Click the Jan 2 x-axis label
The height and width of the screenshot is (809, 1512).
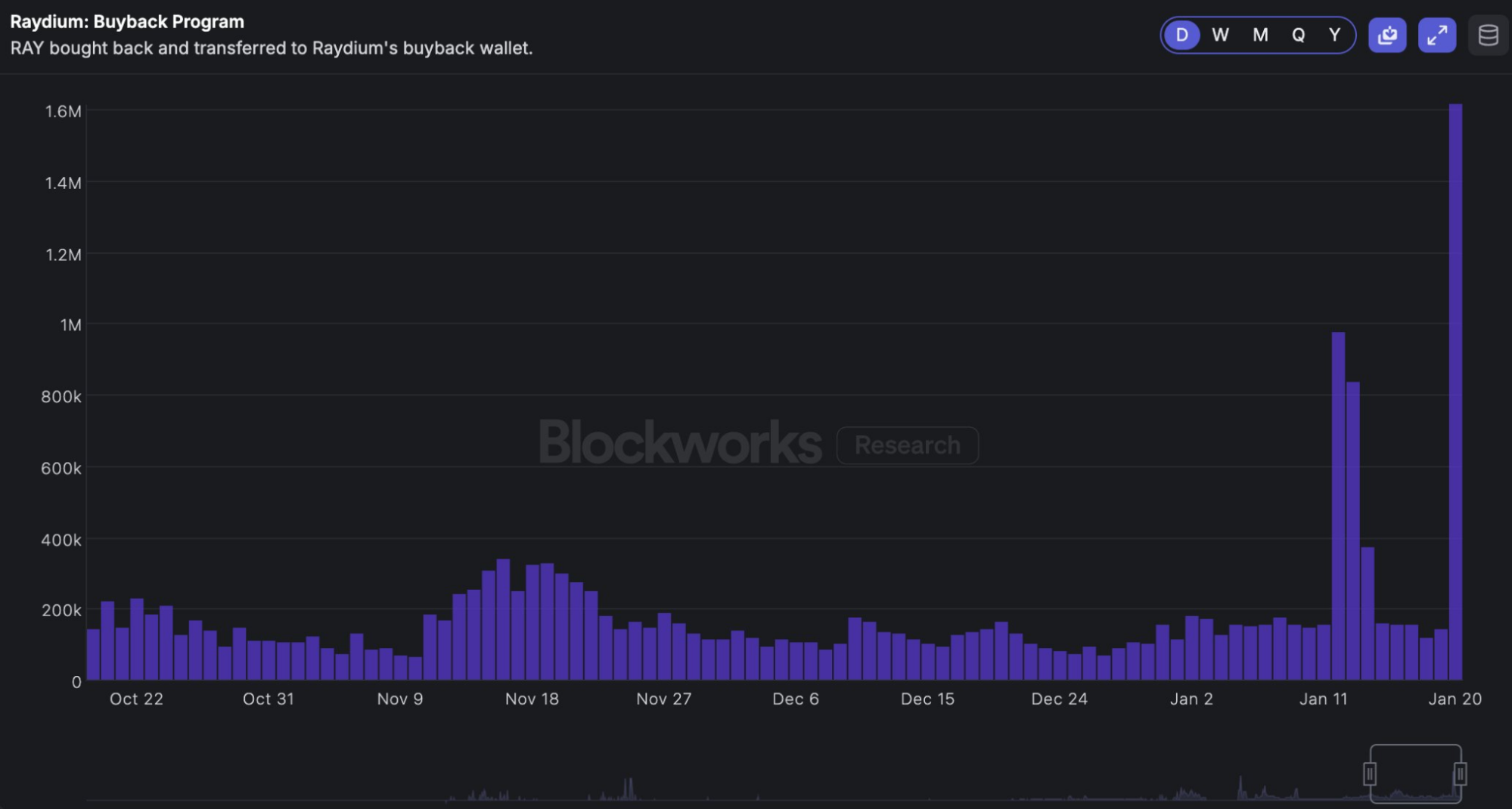(1191, 699)
